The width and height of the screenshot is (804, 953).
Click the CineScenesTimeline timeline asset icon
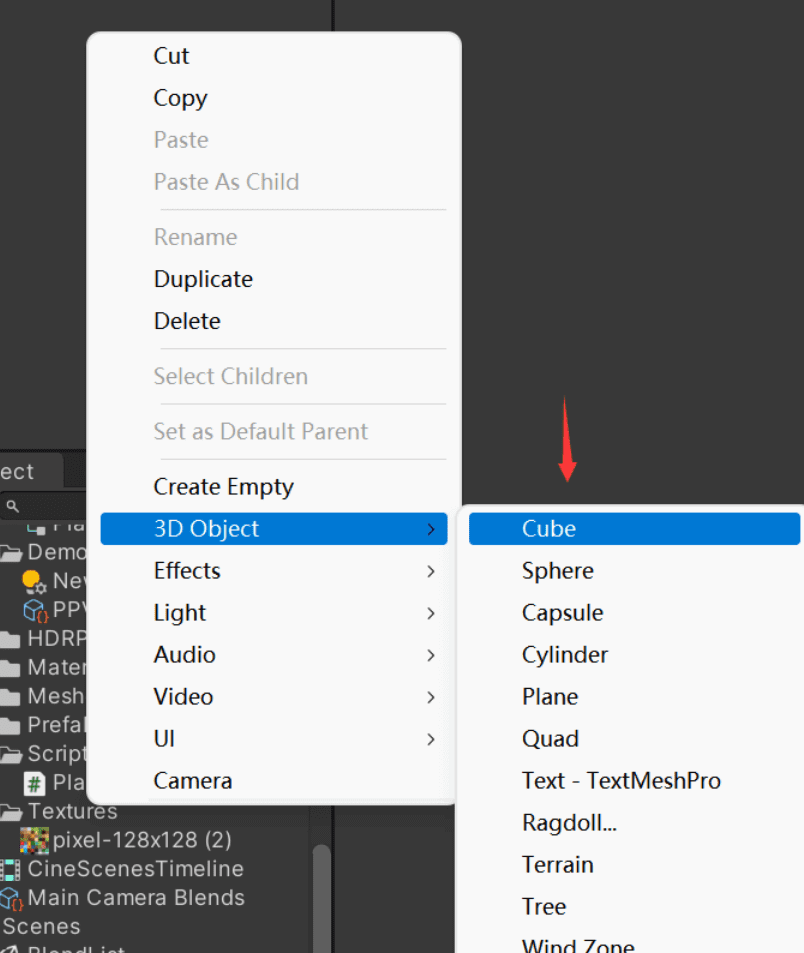(x=10, y=870)
